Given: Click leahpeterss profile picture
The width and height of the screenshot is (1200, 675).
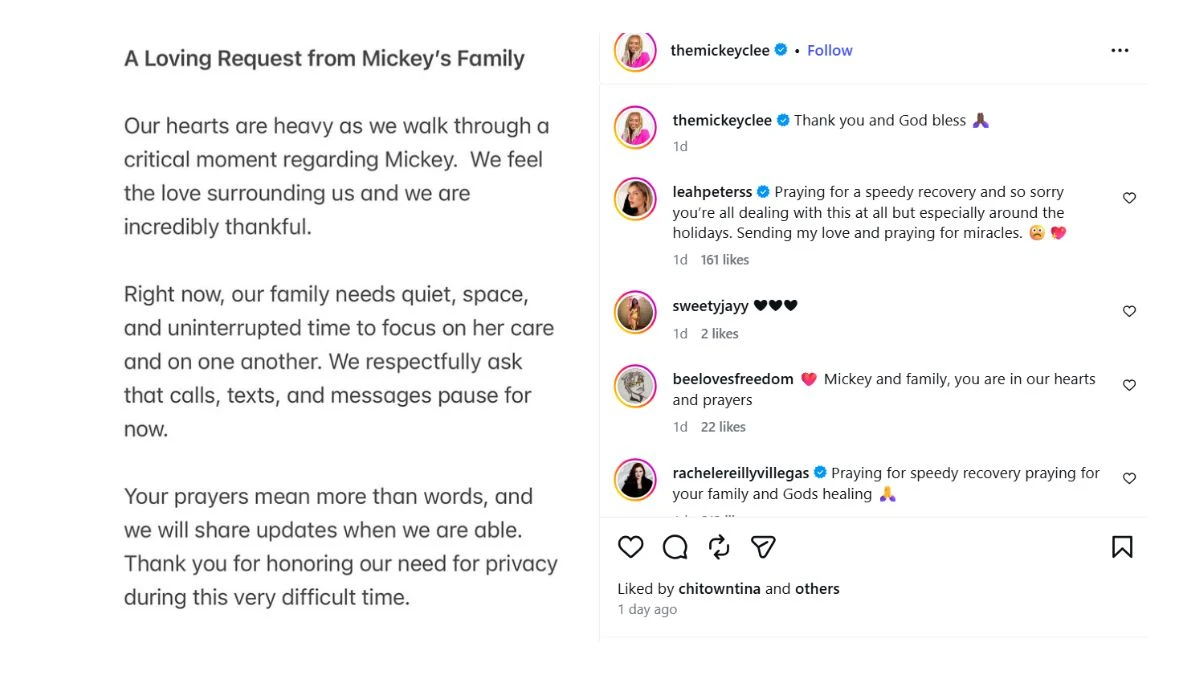Looking at the screenshot, I should point(635,200).
